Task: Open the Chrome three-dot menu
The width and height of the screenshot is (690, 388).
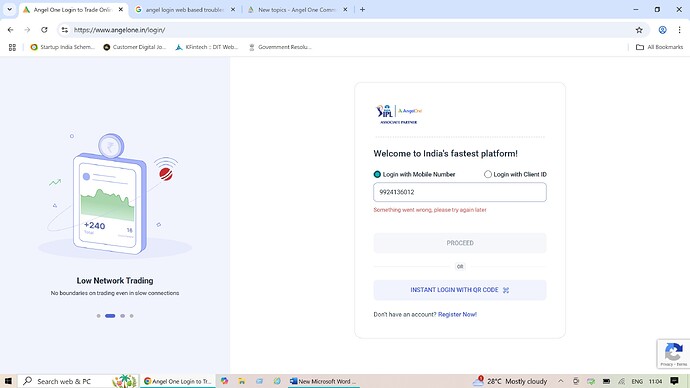Action: [x=679, y=30]
